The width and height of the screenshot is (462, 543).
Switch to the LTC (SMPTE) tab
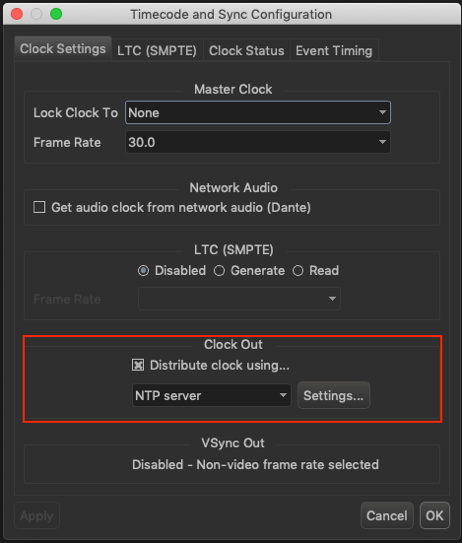click(x=157, y=51)
